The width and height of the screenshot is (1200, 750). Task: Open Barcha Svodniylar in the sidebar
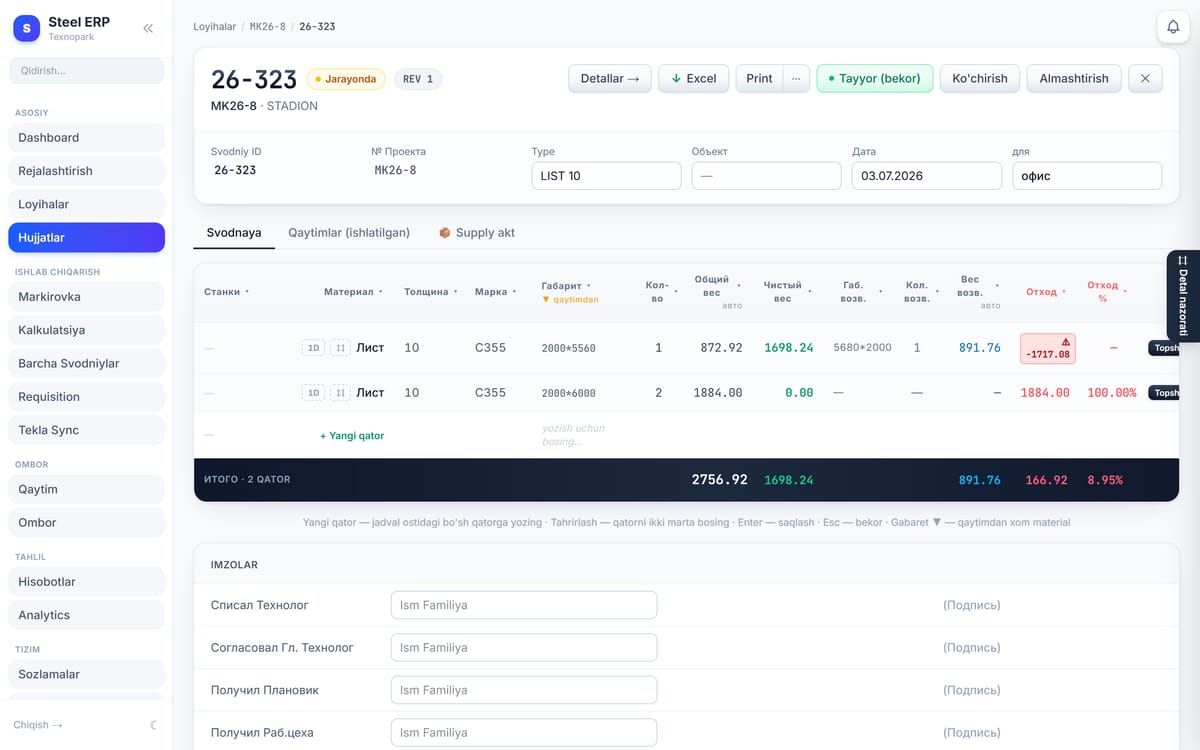click(86, 363)
